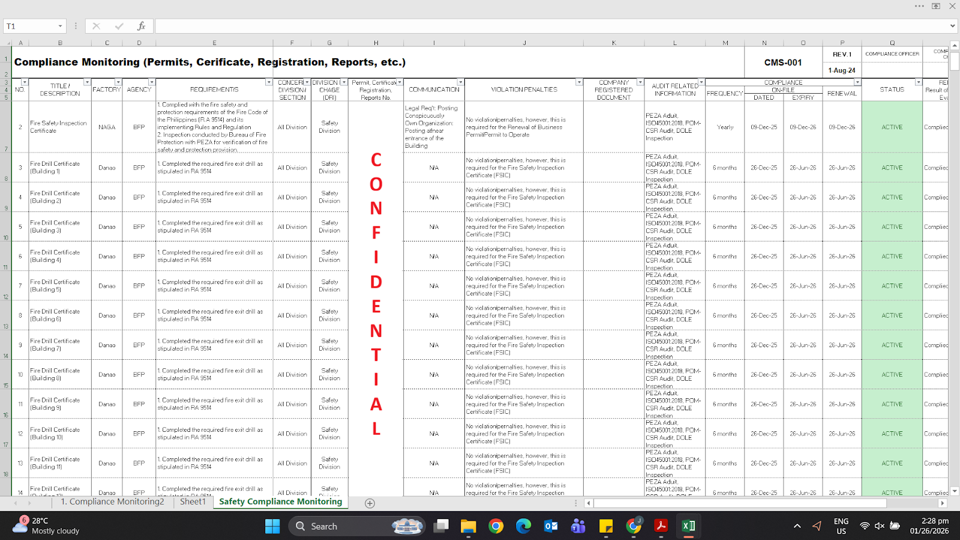Open Excel from the Windows taskbar

[x=688, y=526]
